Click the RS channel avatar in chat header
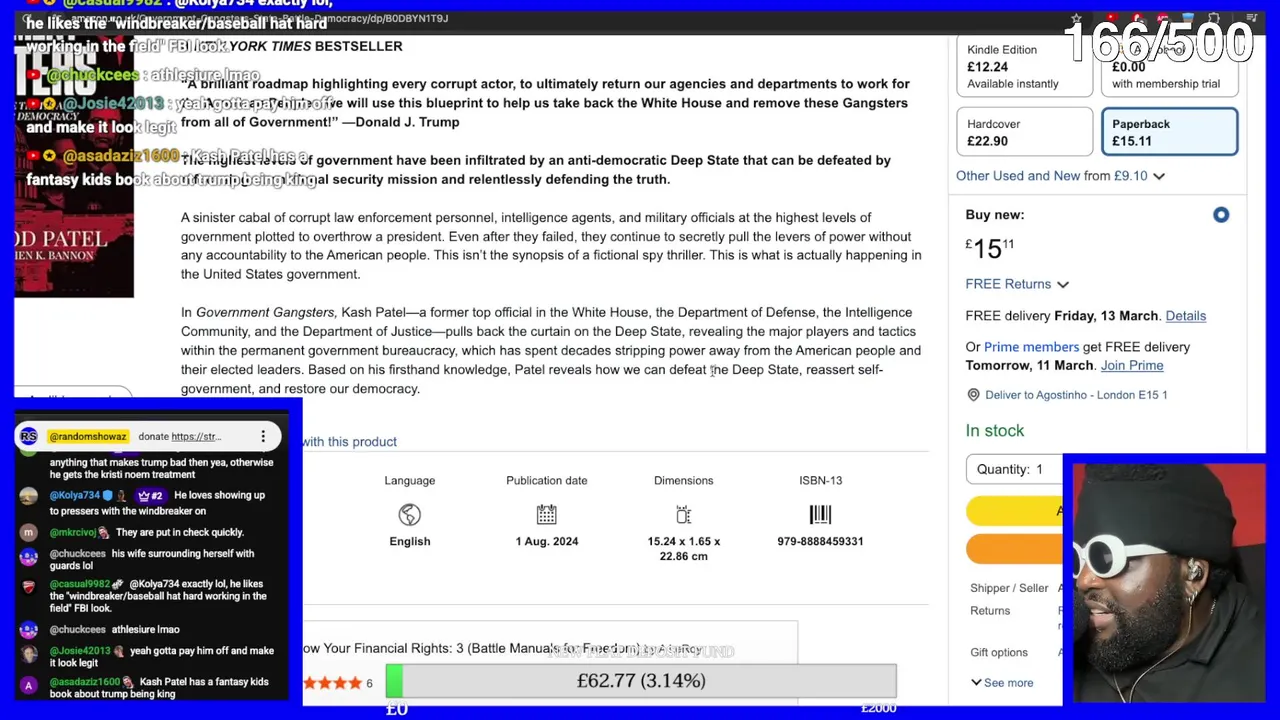This screenshot has width=1280, height=720. click(28, 436)
